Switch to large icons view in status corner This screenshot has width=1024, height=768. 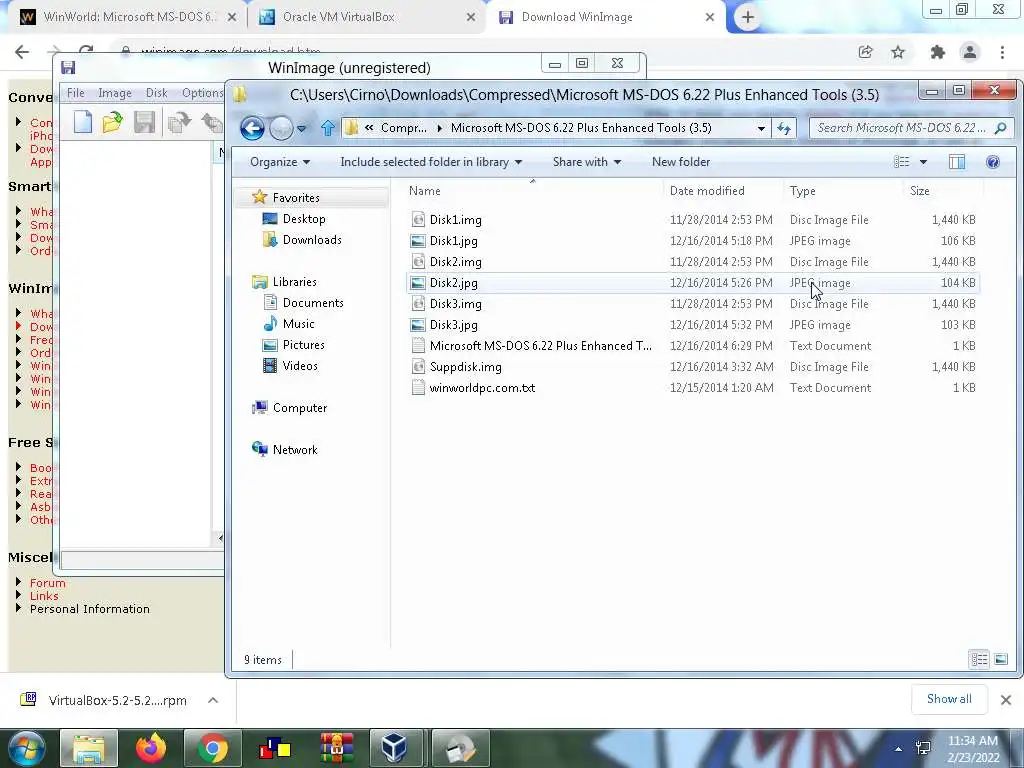pos(1000,659)
